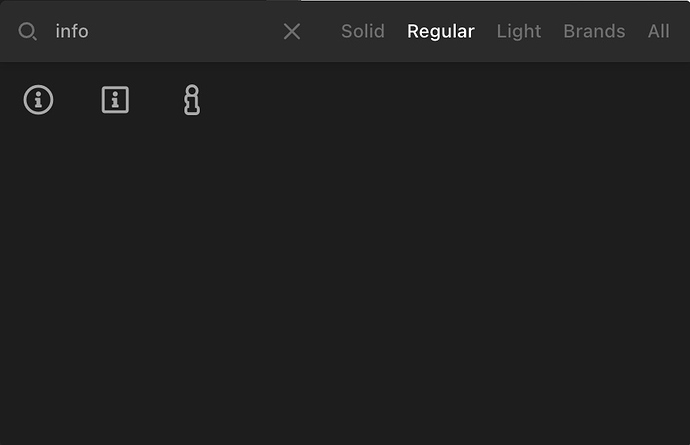690x445 pixels.
Task: Reset the info query using the X
Action: (x=292, y=32)
